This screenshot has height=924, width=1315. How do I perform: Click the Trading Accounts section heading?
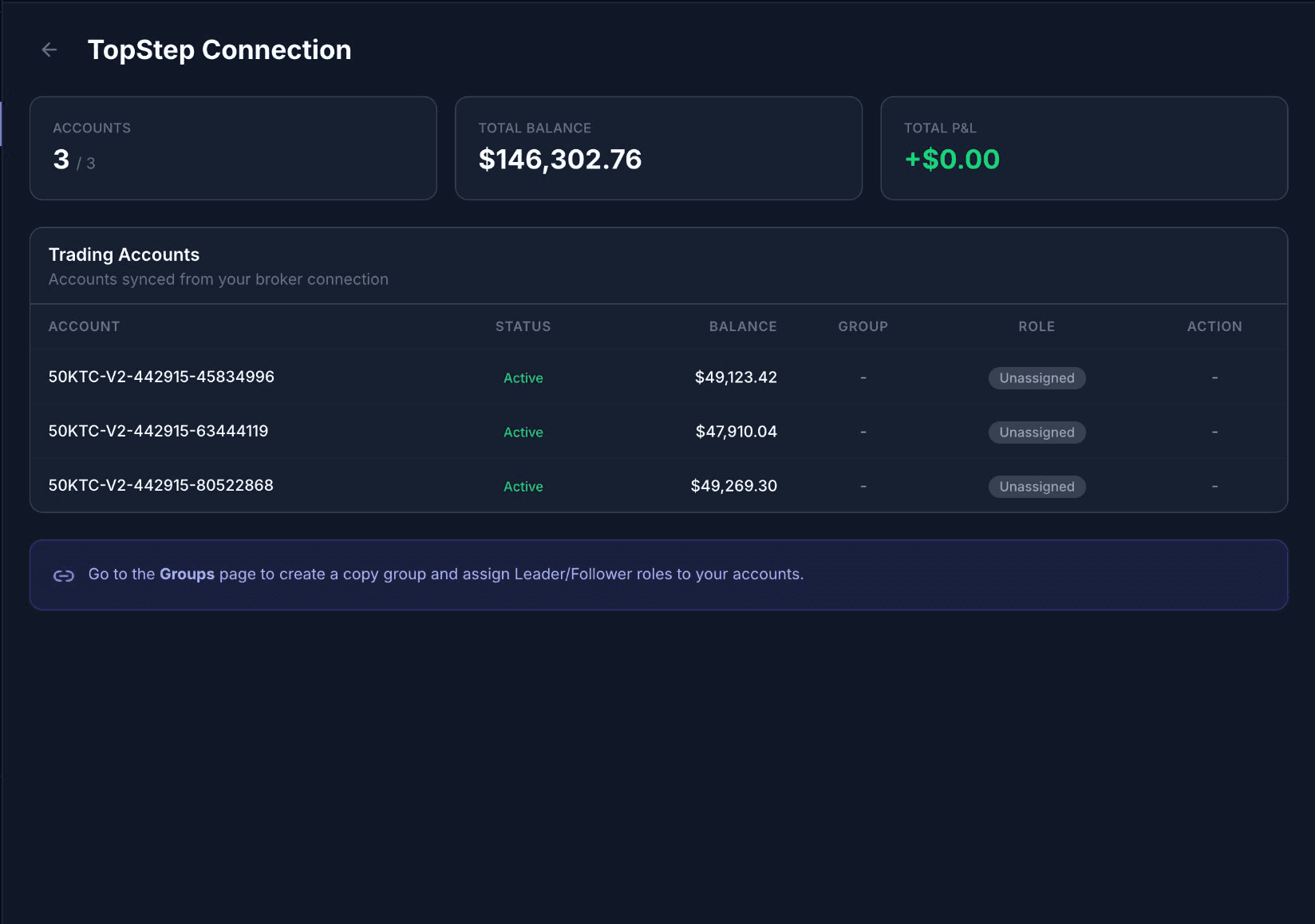124,255
